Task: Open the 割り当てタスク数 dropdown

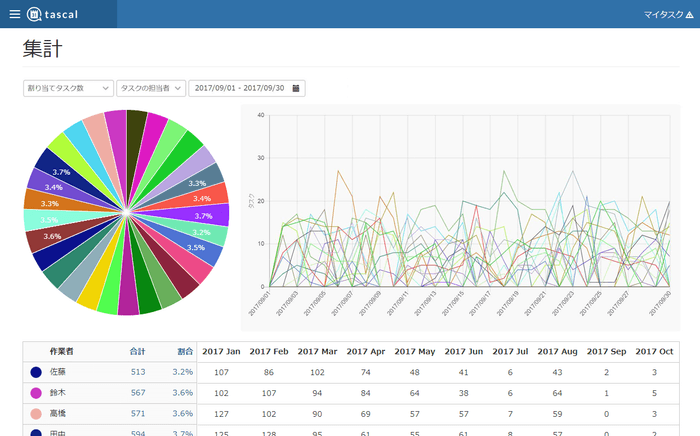Action: point(68,88)
